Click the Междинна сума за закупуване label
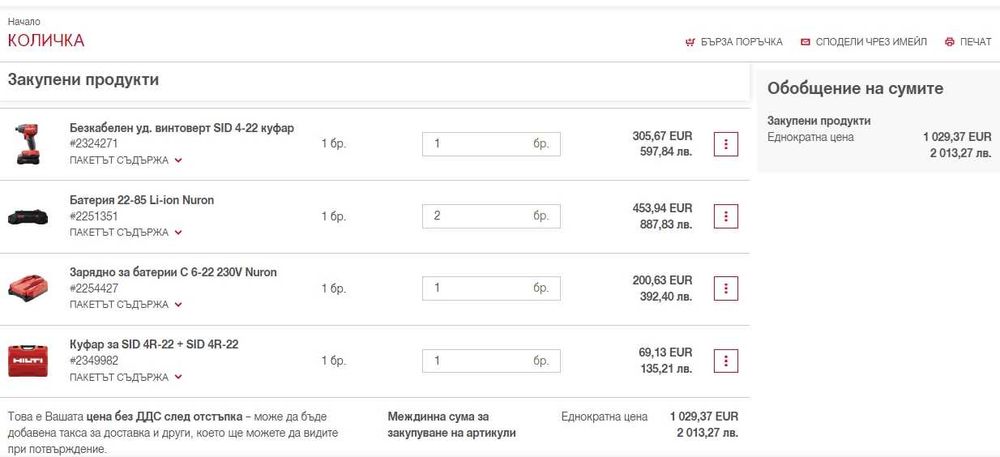1000x457 pixels. pos(452,425)
